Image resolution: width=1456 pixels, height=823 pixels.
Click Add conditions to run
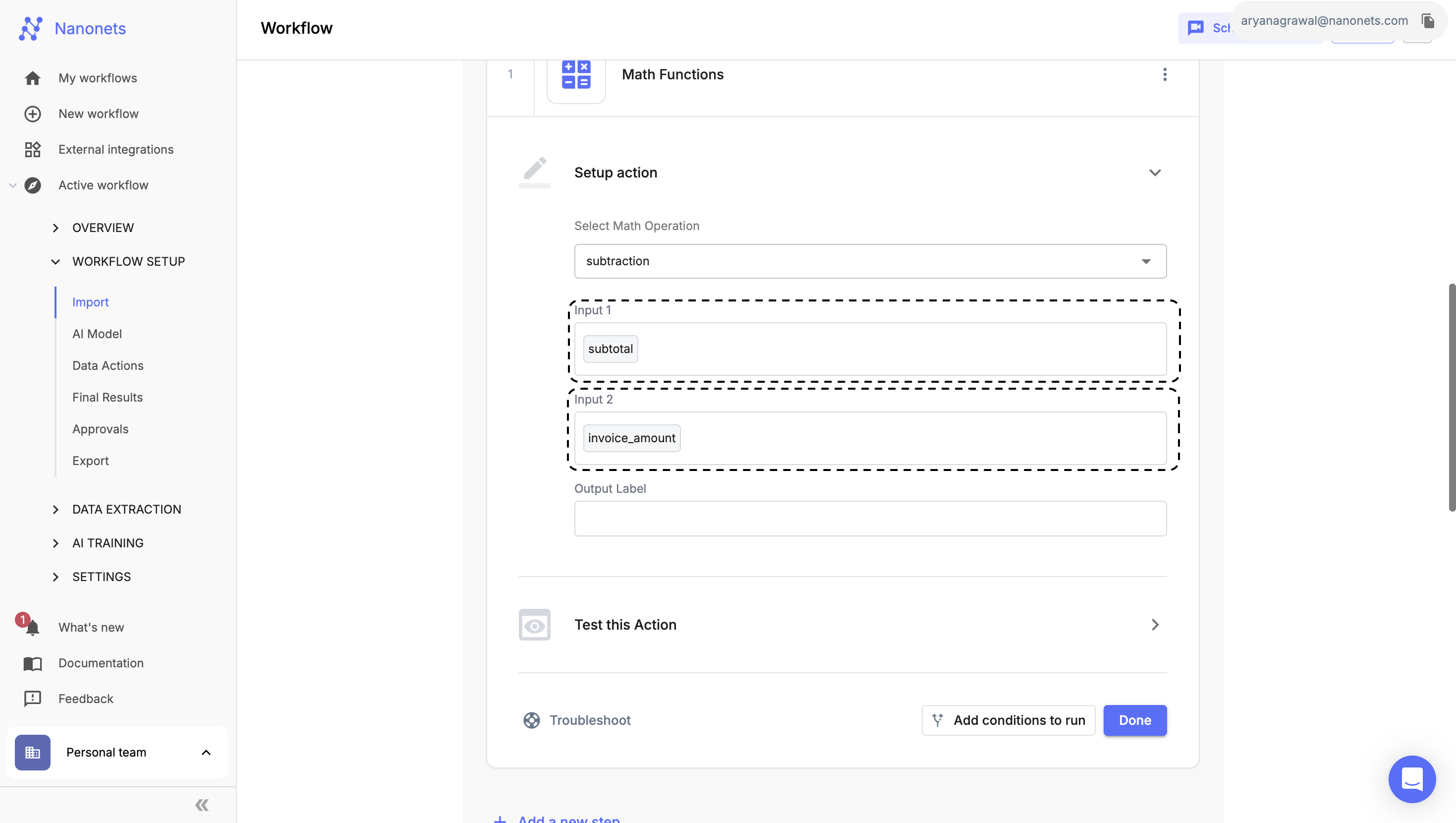pos(1008,720)
